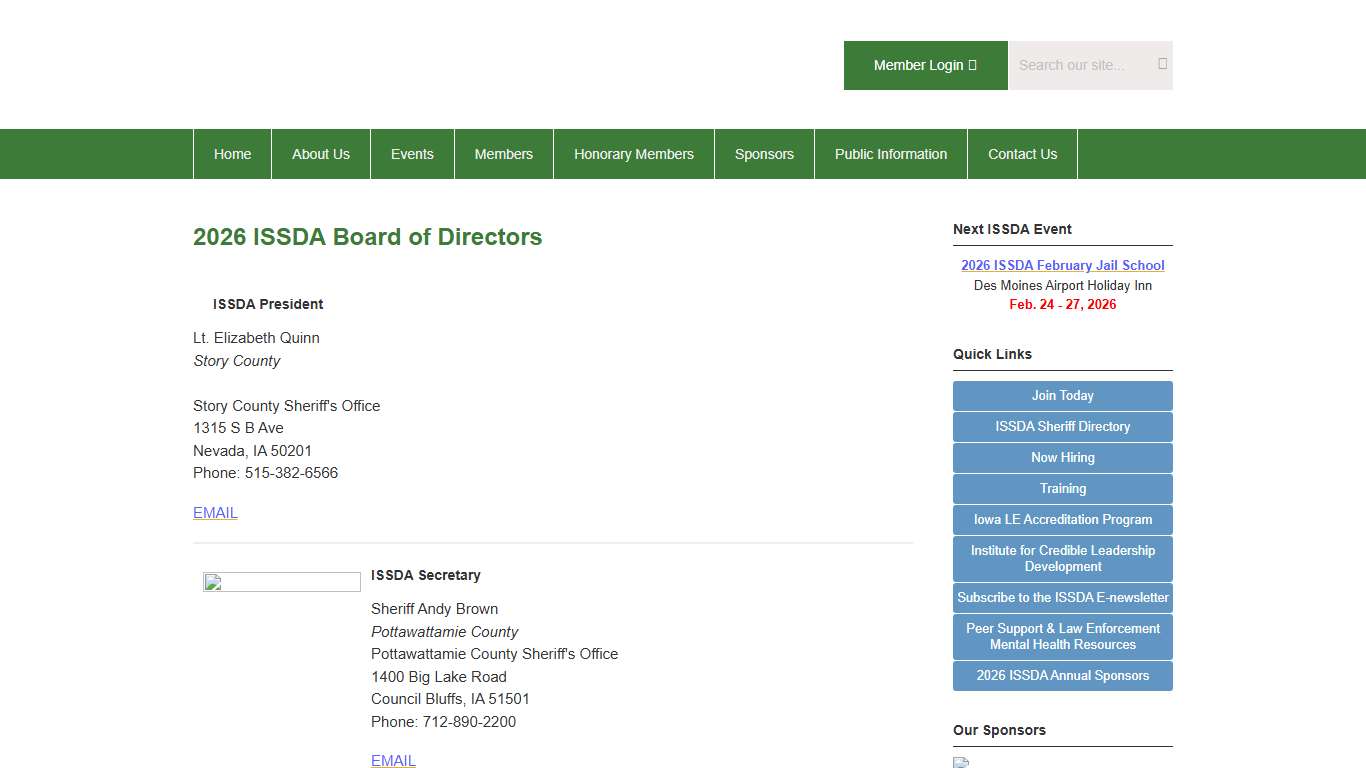This screenshot has width=1366, height=768.
Task: Click the sponsor image icon under Our Sponsors
Action: tap(960, 761)
